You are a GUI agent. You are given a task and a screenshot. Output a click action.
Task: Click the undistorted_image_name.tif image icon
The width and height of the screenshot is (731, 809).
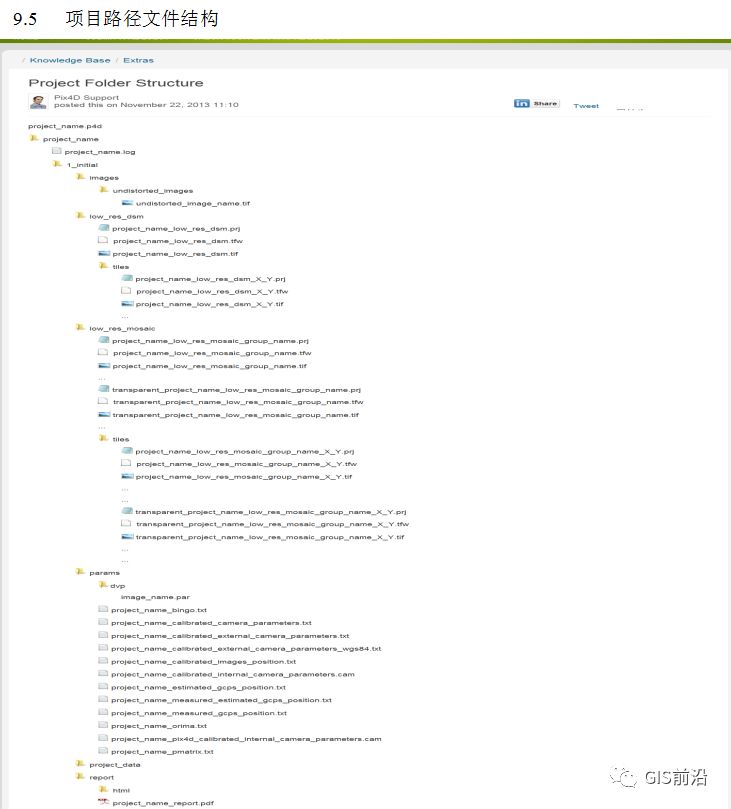127,203
